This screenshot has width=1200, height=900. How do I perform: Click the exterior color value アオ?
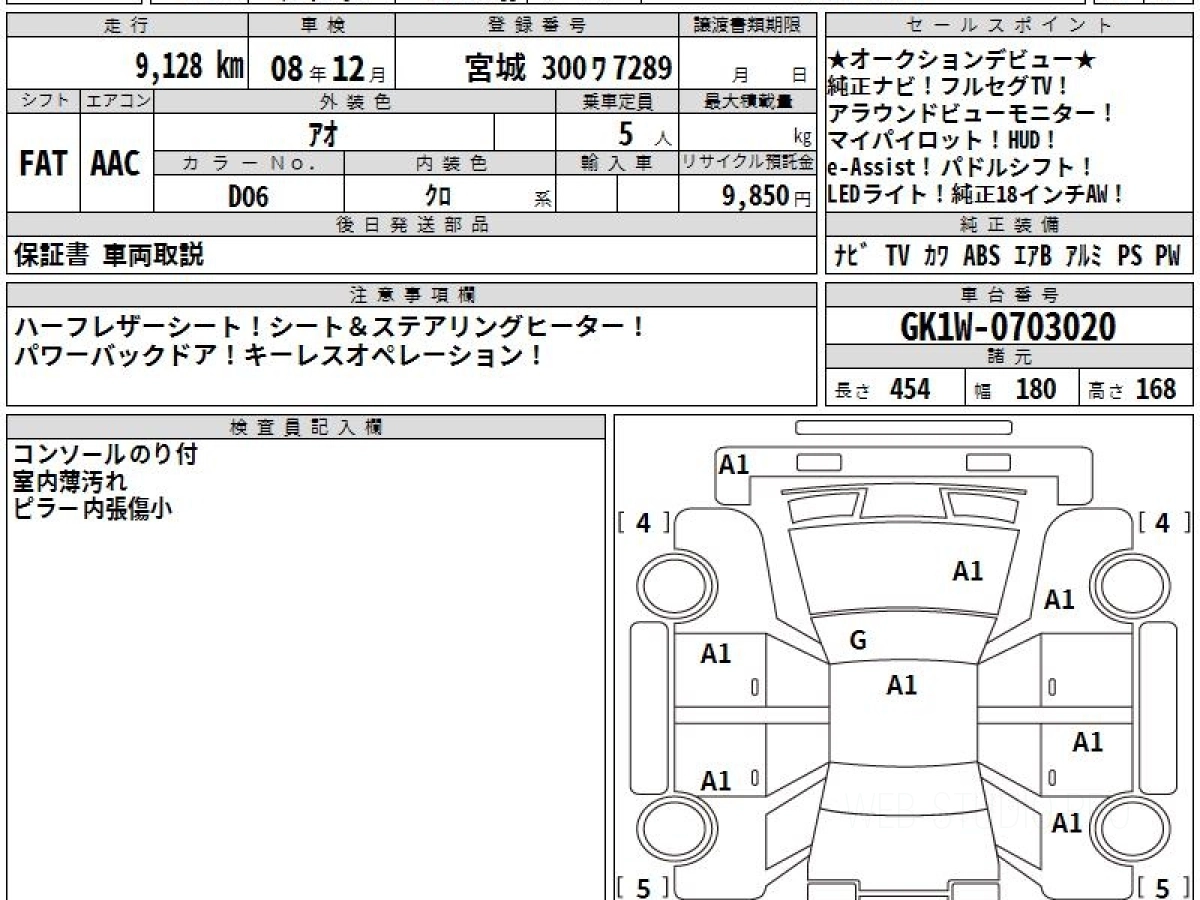tap(324, 133)
